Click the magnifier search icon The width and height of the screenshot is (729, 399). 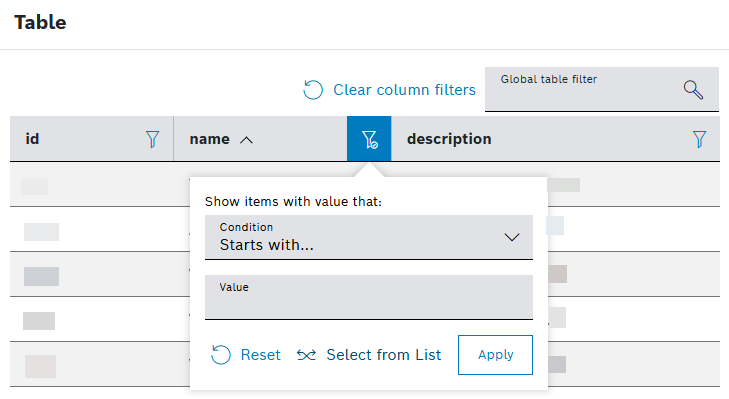[693, 90]
